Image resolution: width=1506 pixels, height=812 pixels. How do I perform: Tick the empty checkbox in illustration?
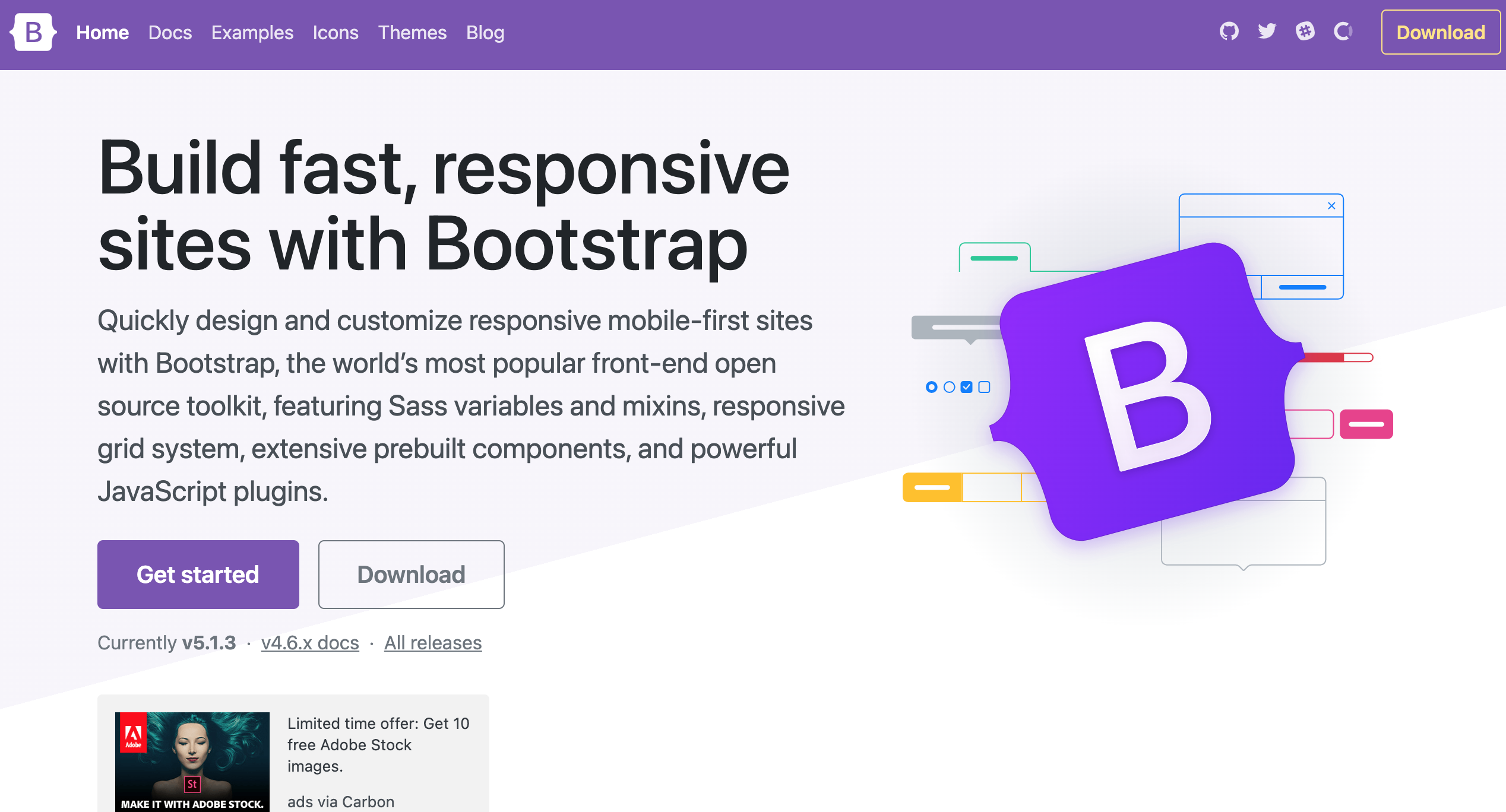click(984, 388)
